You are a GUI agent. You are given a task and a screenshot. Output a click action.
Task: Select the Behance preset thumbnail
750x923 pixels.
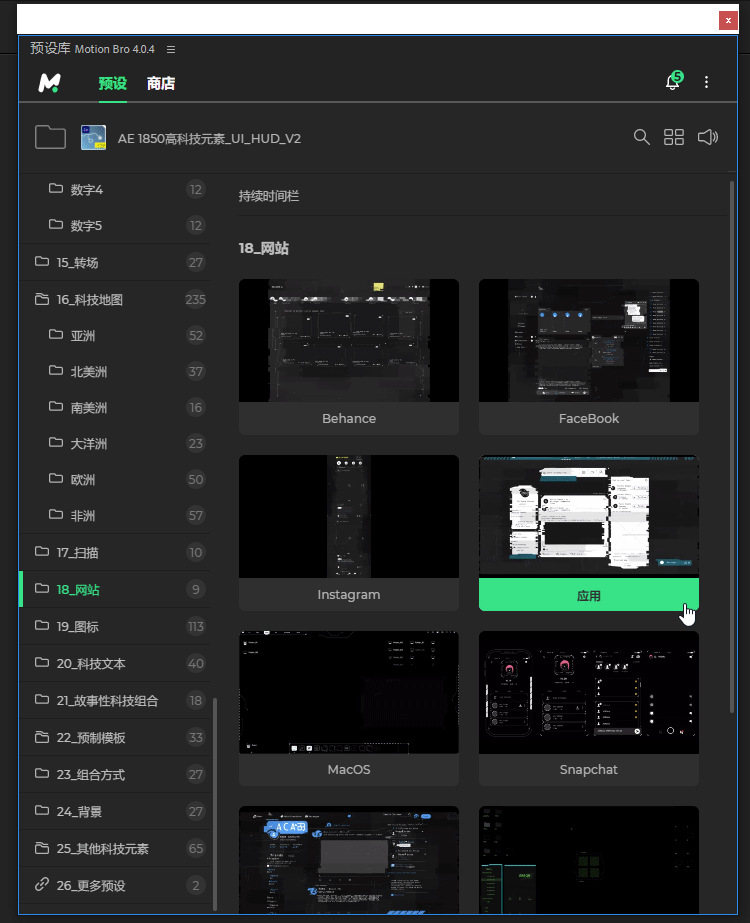click(x=349, y=340)
